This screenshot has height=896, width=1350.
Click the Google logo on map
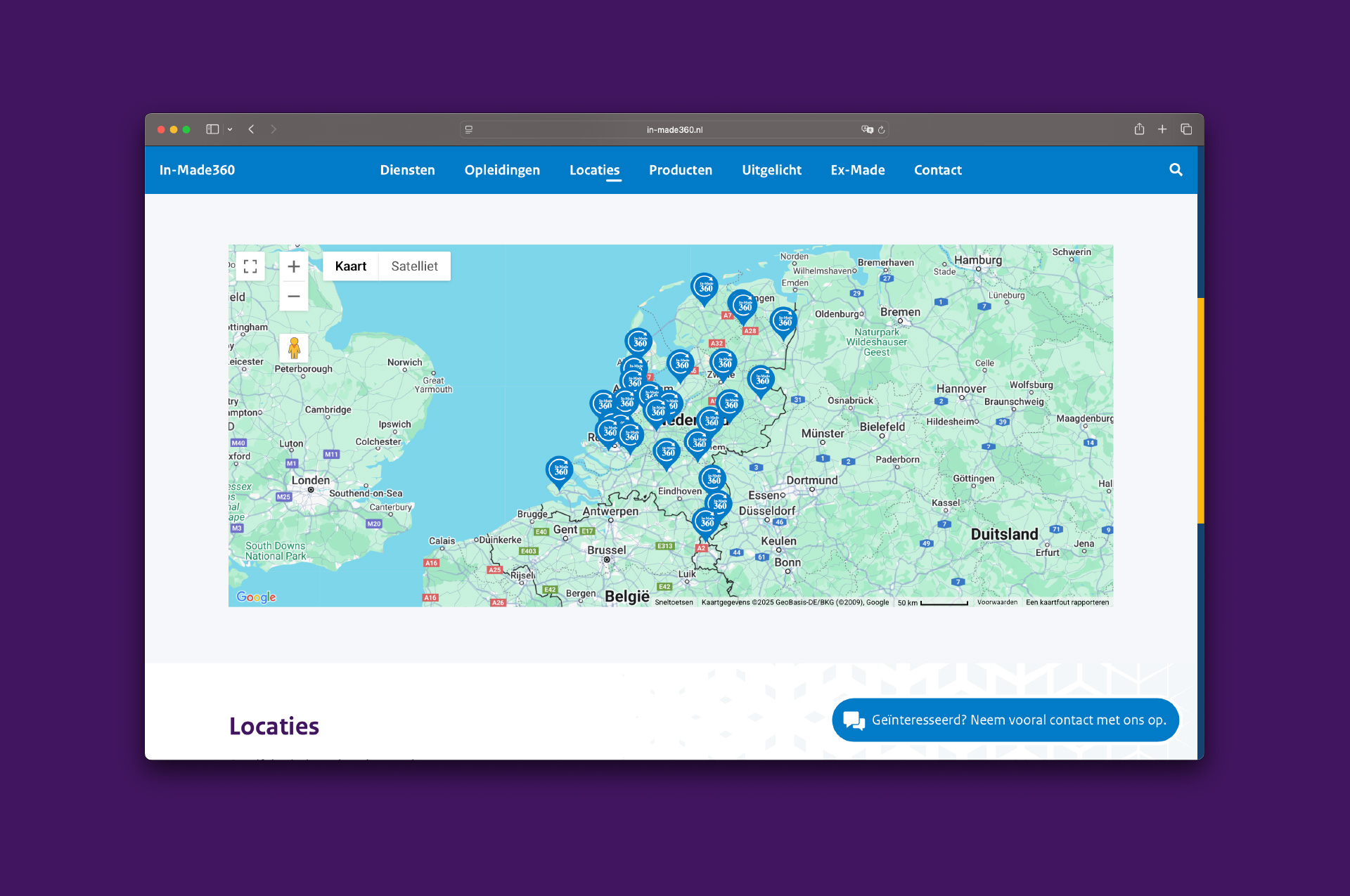click(256, 597)
